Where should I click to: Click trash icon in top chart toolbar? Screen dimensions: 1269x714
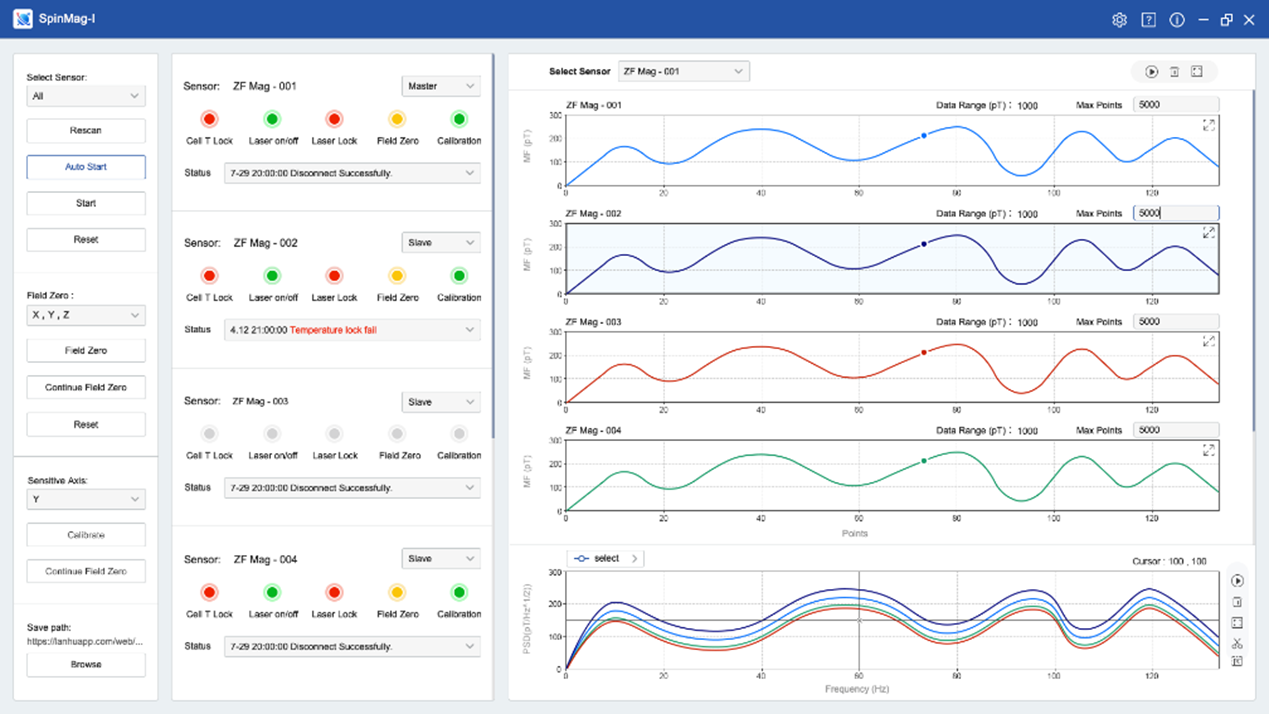point(1174,72)
